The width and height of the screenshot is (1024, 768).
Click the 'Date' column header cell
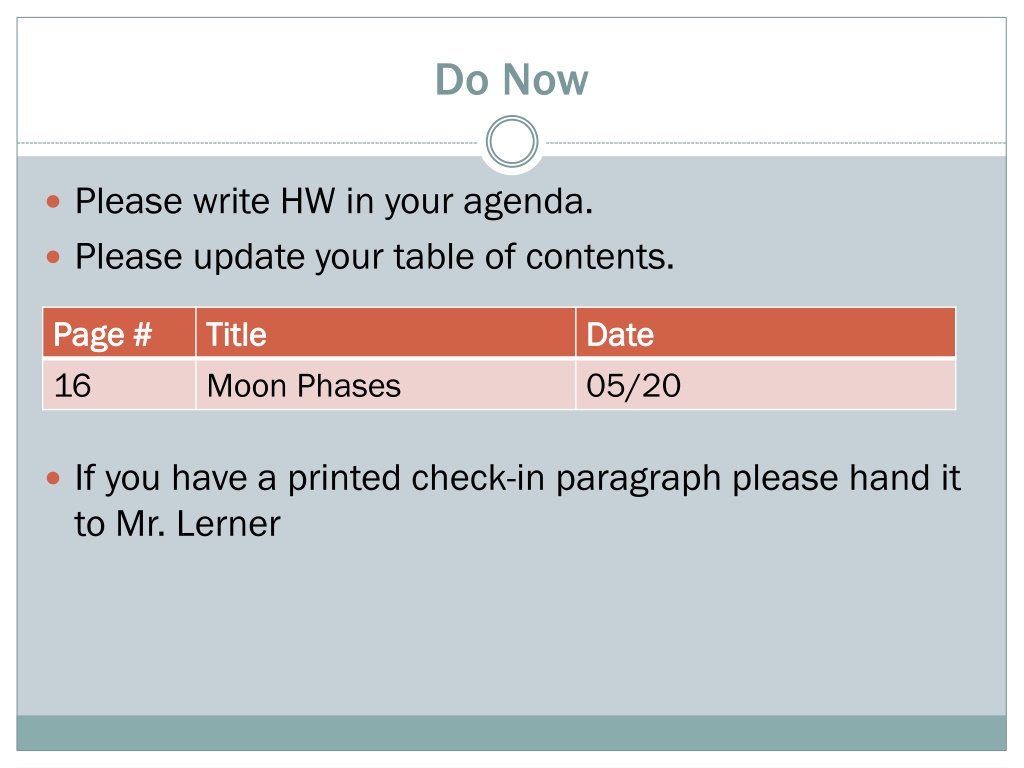coord(765,333)
